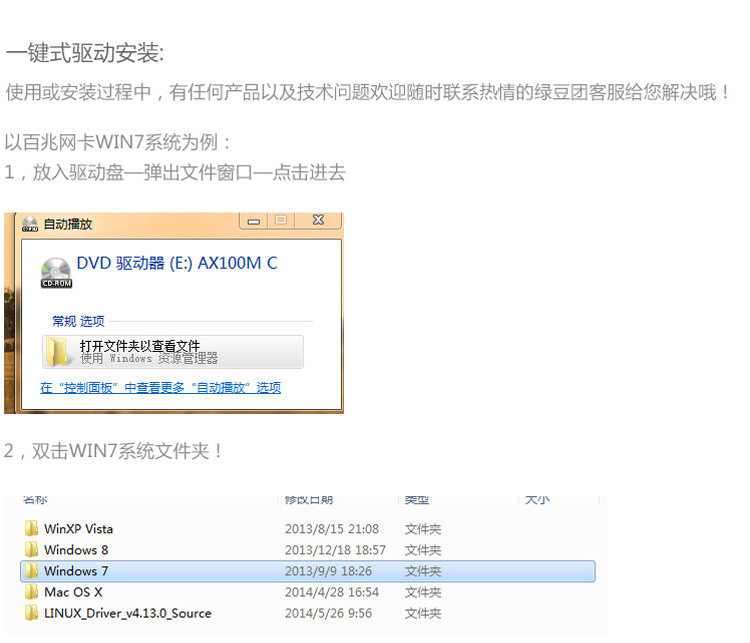Close the 自动播放 dialog window

(317, 220)
